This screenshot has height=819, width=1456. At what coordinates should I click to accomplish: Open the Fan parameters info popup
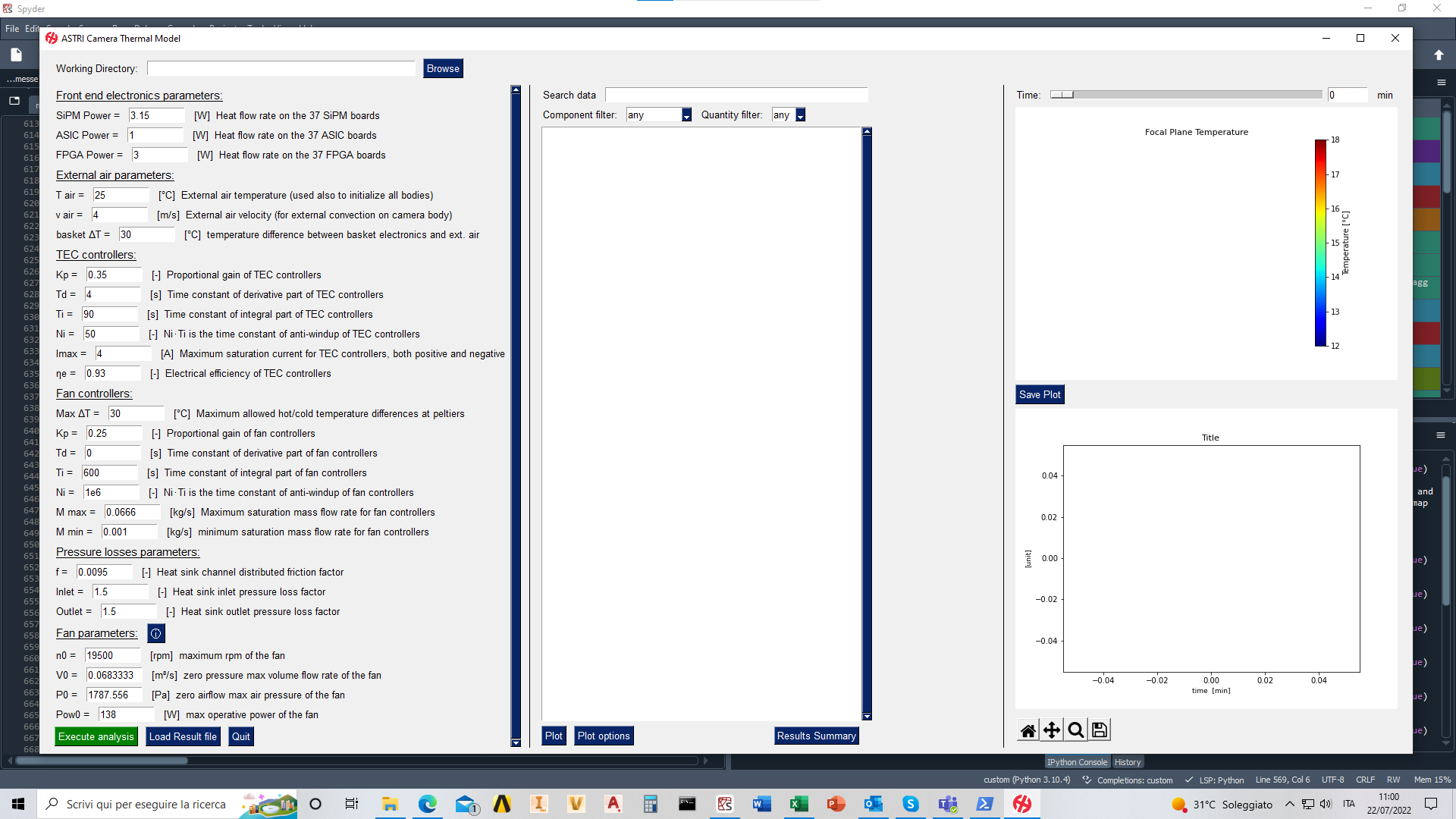pyautogui.click(x=155, y=633)
